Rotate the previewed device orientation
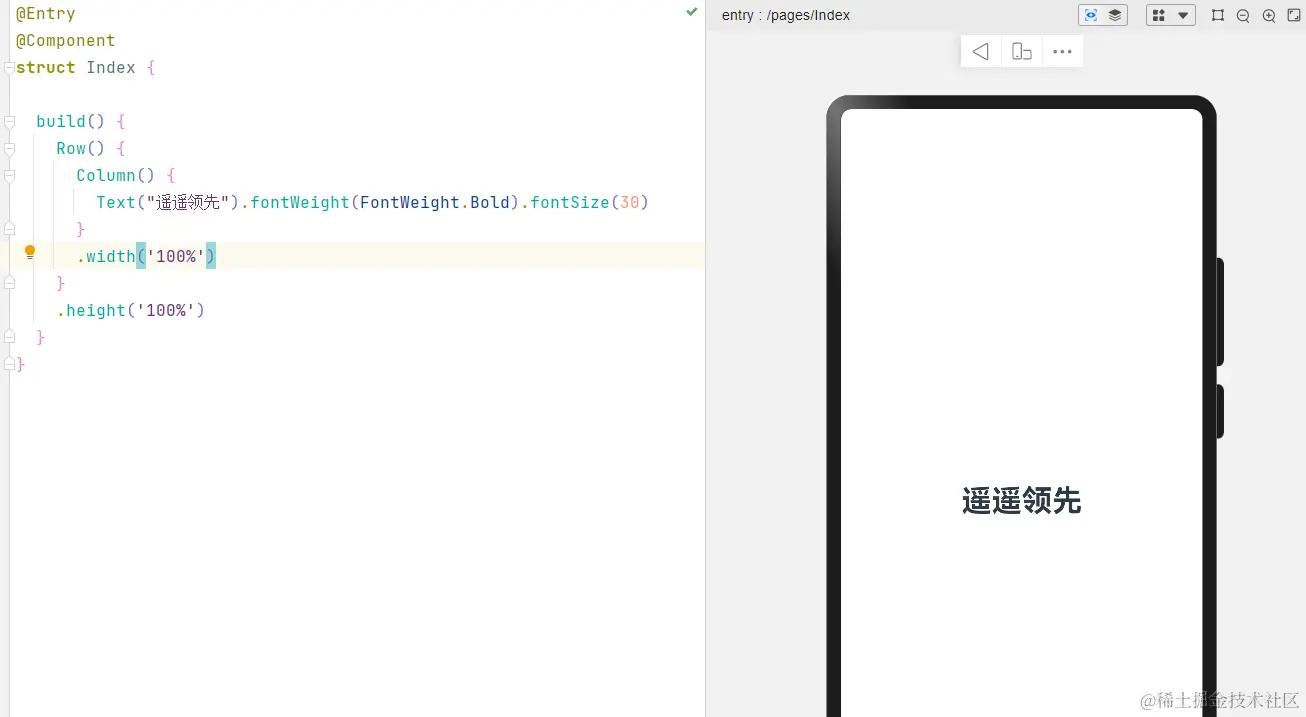This screenshot has height=717, width=1306. (1021, 51)
